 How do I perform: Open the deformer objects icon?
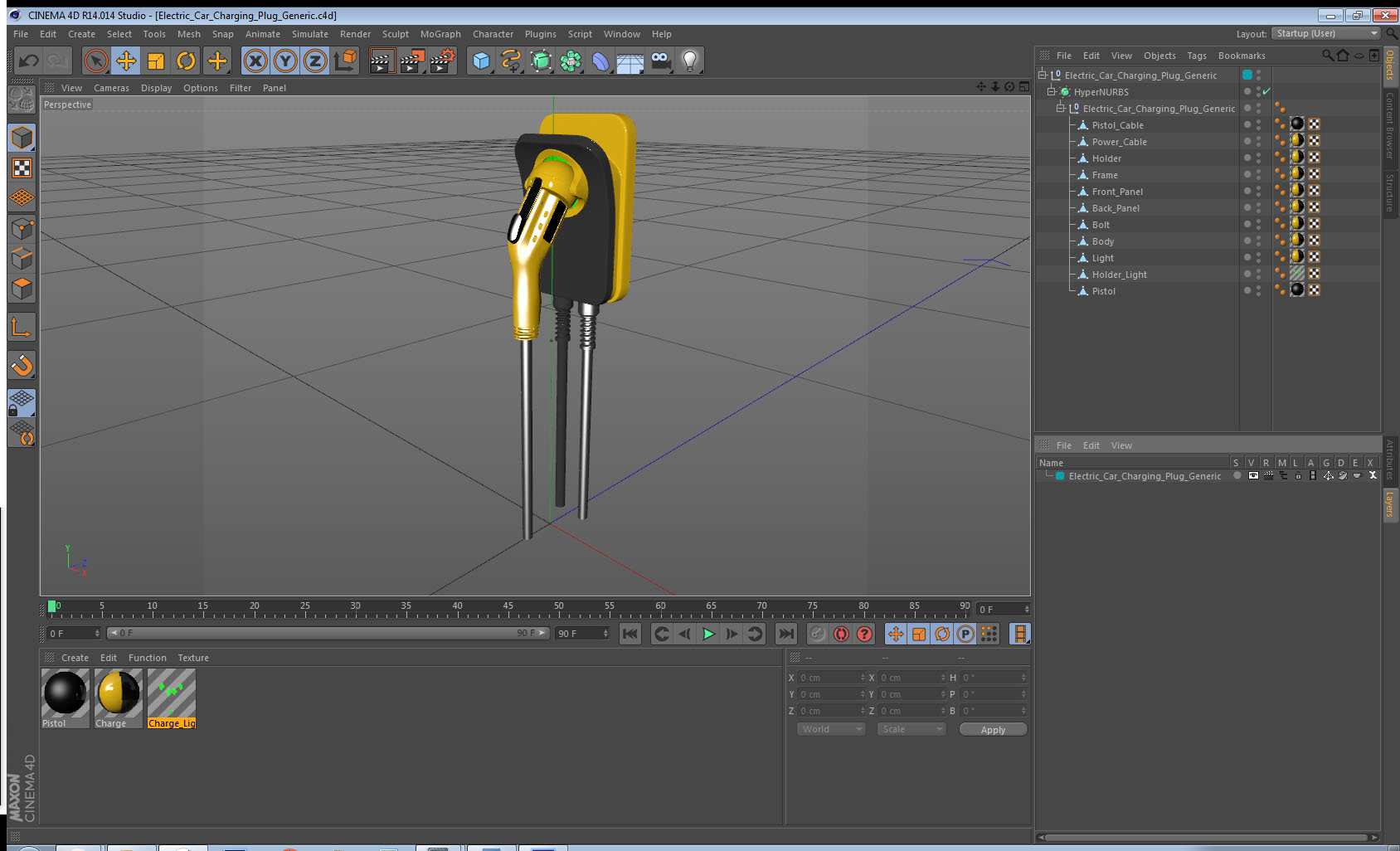[x=600, y=61]
